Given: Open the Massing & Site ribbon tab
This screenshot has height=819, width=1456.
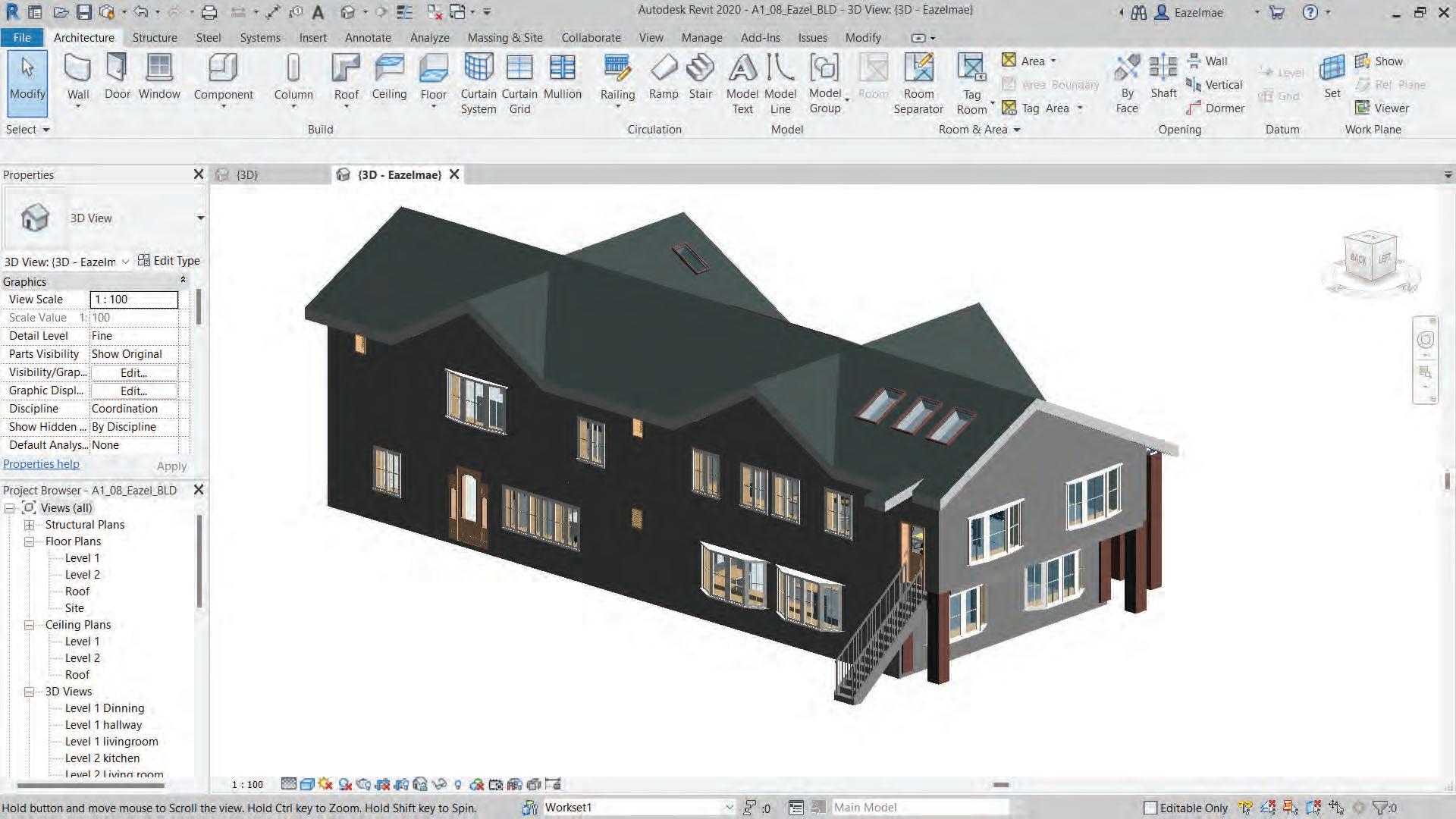Looking at the screenshot, I should pyautogui.click(x=504, y=37).
